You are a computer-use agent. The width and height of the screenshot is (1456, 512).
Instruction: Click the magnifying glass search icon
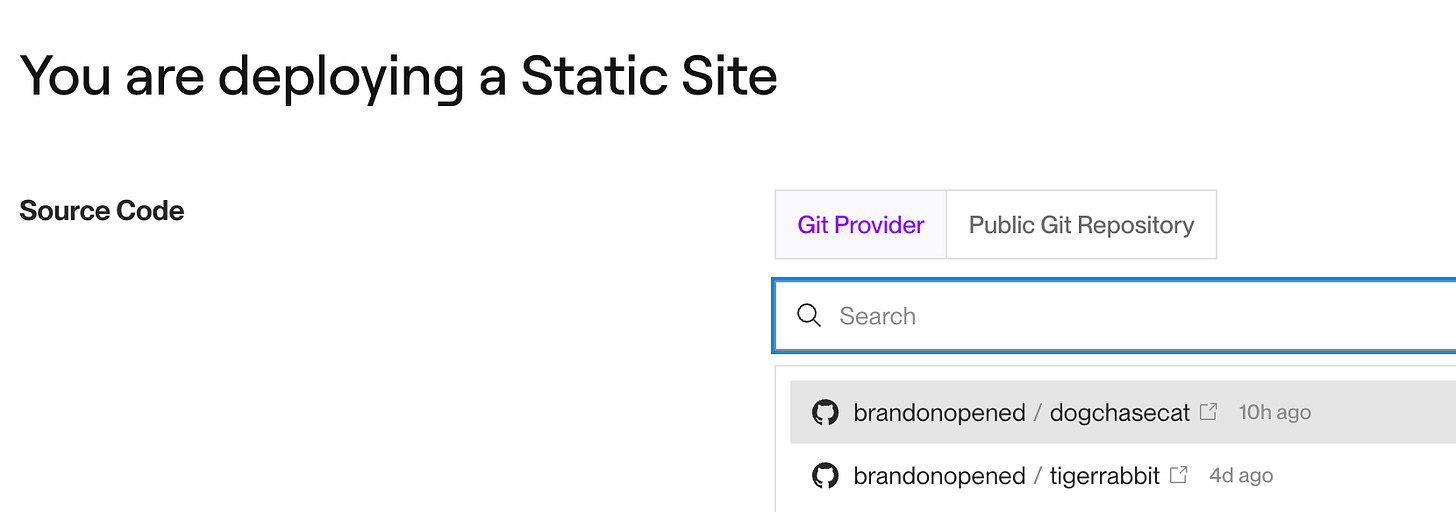pos(809,316)
